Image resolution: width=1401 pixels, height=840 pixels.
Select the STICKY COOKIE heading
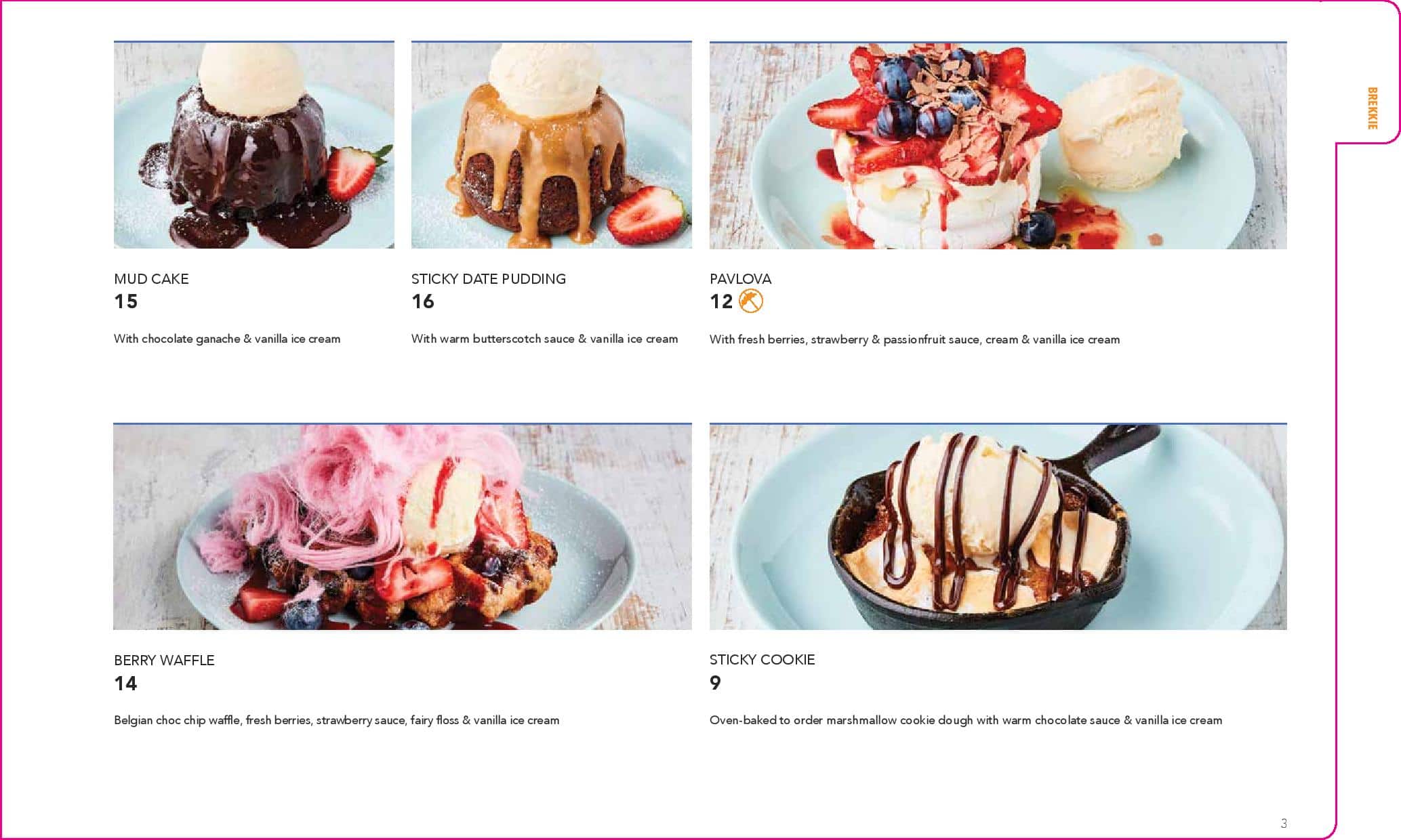762,660
